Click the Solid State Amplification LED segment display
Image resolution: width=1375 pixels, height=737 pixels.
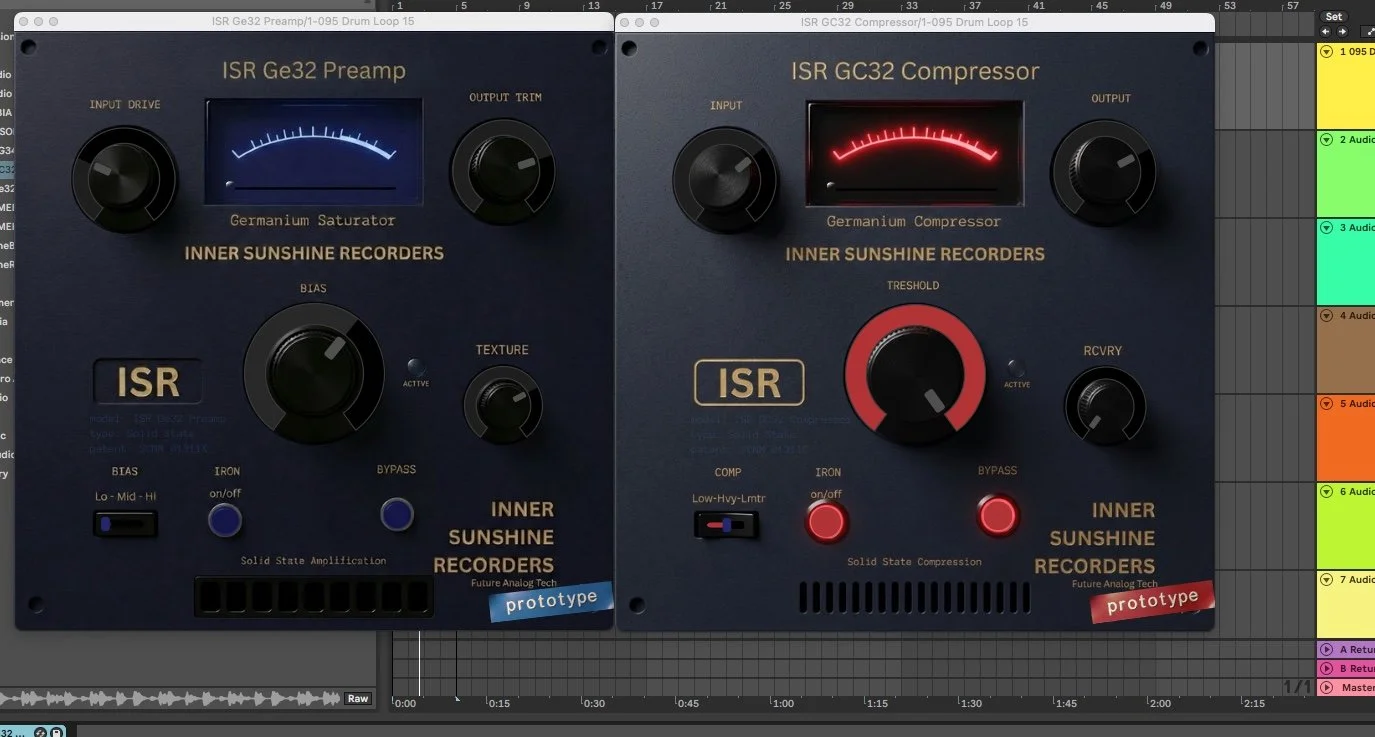coord(313,597)
